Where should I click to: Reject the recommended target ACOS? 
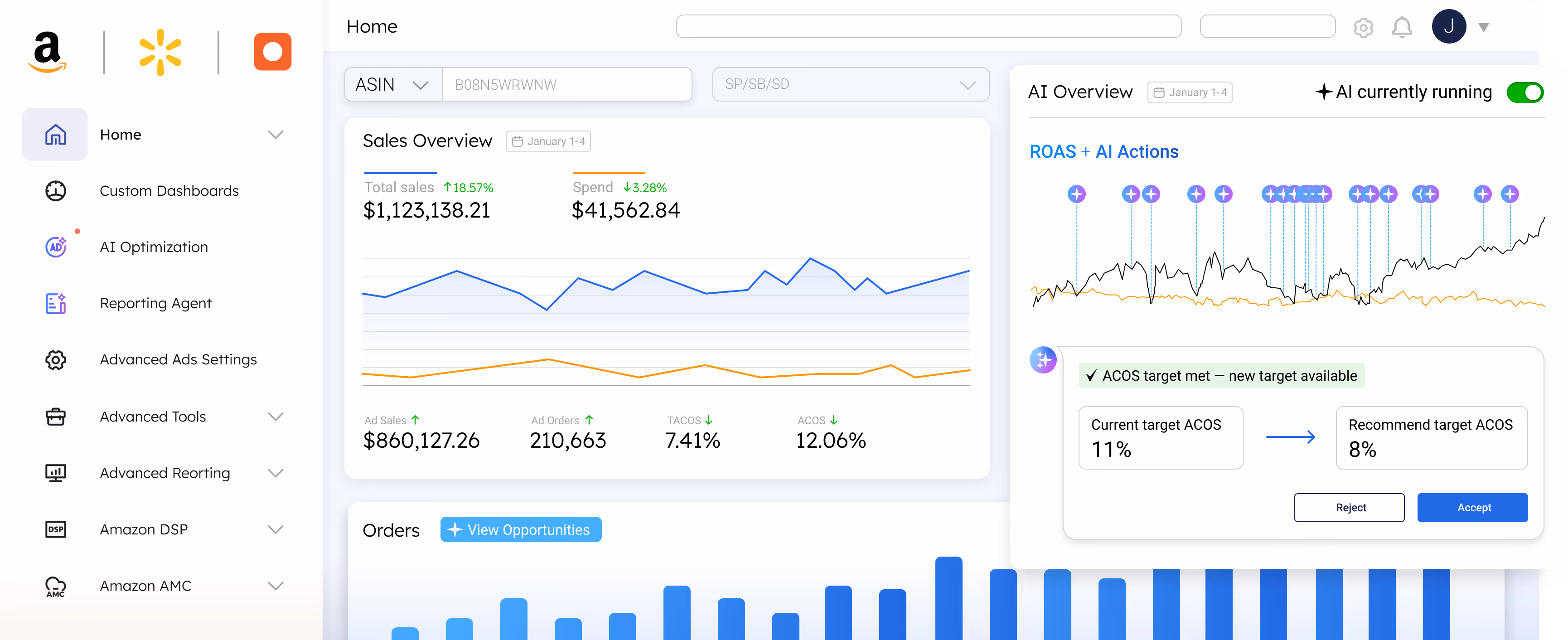point(1349,507)
